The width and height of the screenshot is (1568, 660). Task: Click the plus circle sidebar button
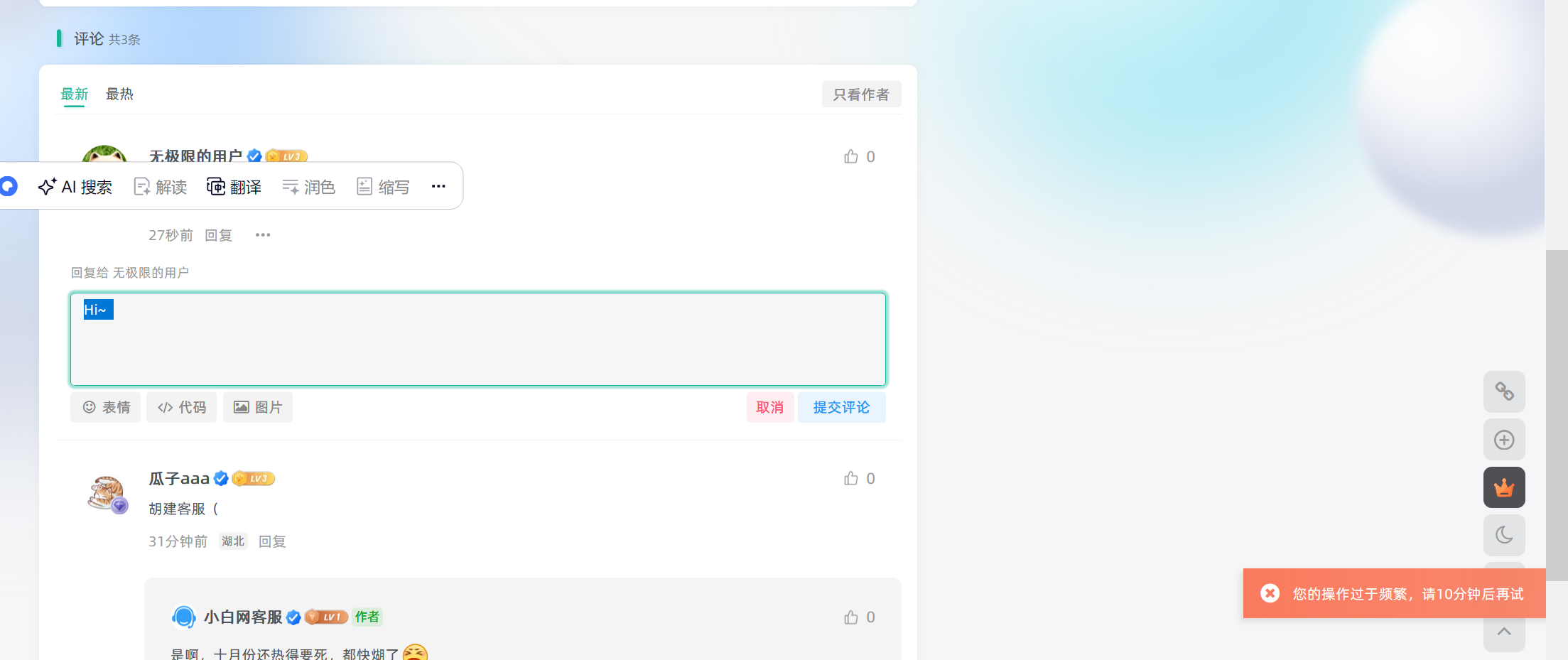point(1504,440)
